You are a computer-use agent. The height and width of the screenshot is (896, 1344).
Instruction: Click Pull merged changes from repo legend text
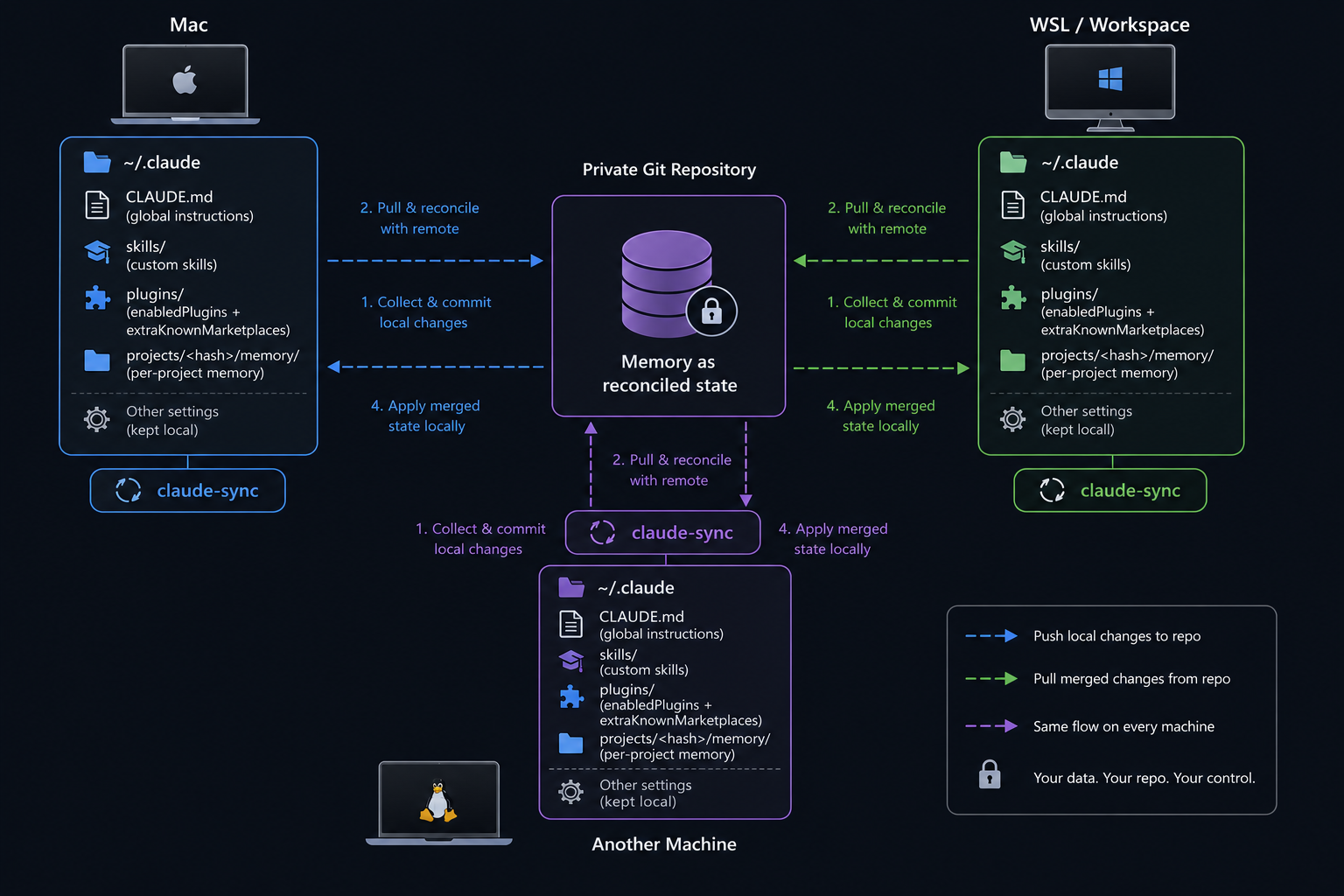click(x=1132, y=679)
